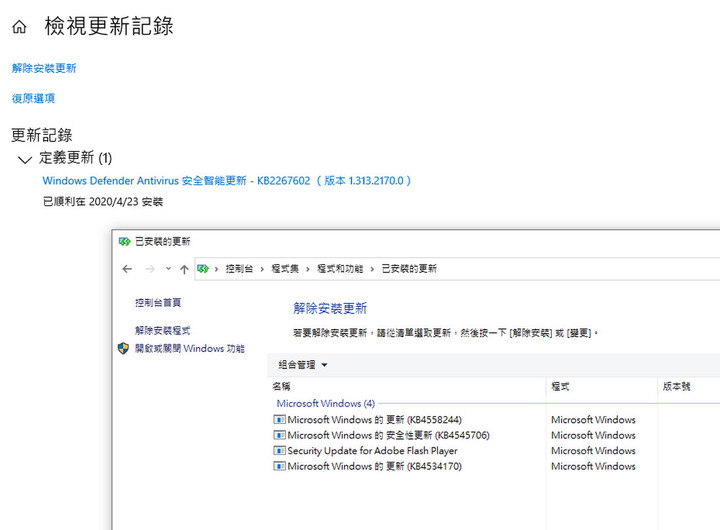The height and width of the screenshot is (530, 720).
Task: Click the 已順利在 2020/4/23 安裝 status text
Action: (x=103, y=202)
